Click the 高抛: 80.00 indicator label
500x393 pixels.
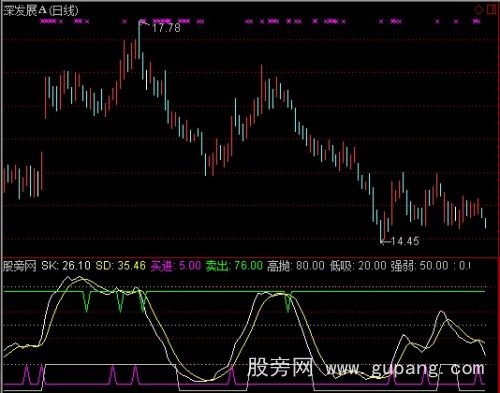[x=296, y=266]
